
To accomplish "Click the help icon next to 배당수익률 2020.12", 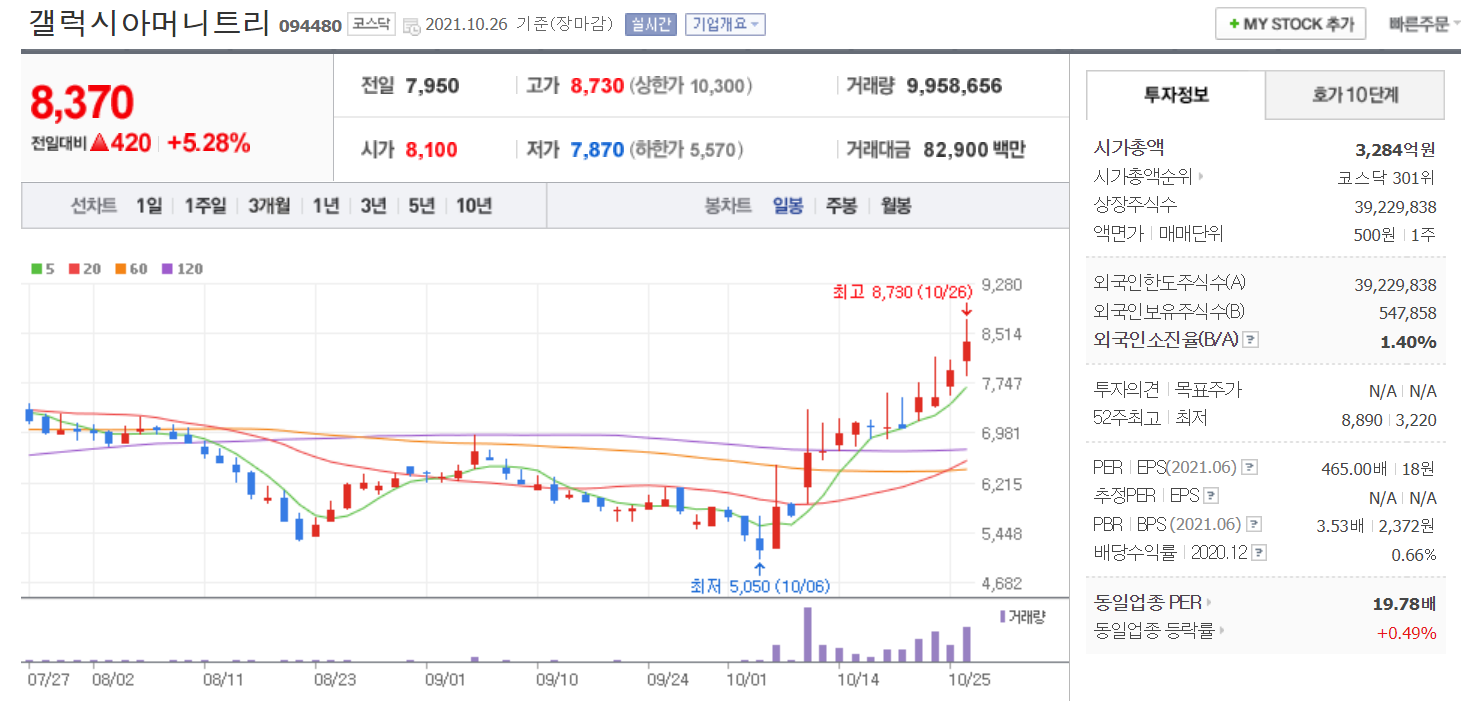I will [1259, 552].
